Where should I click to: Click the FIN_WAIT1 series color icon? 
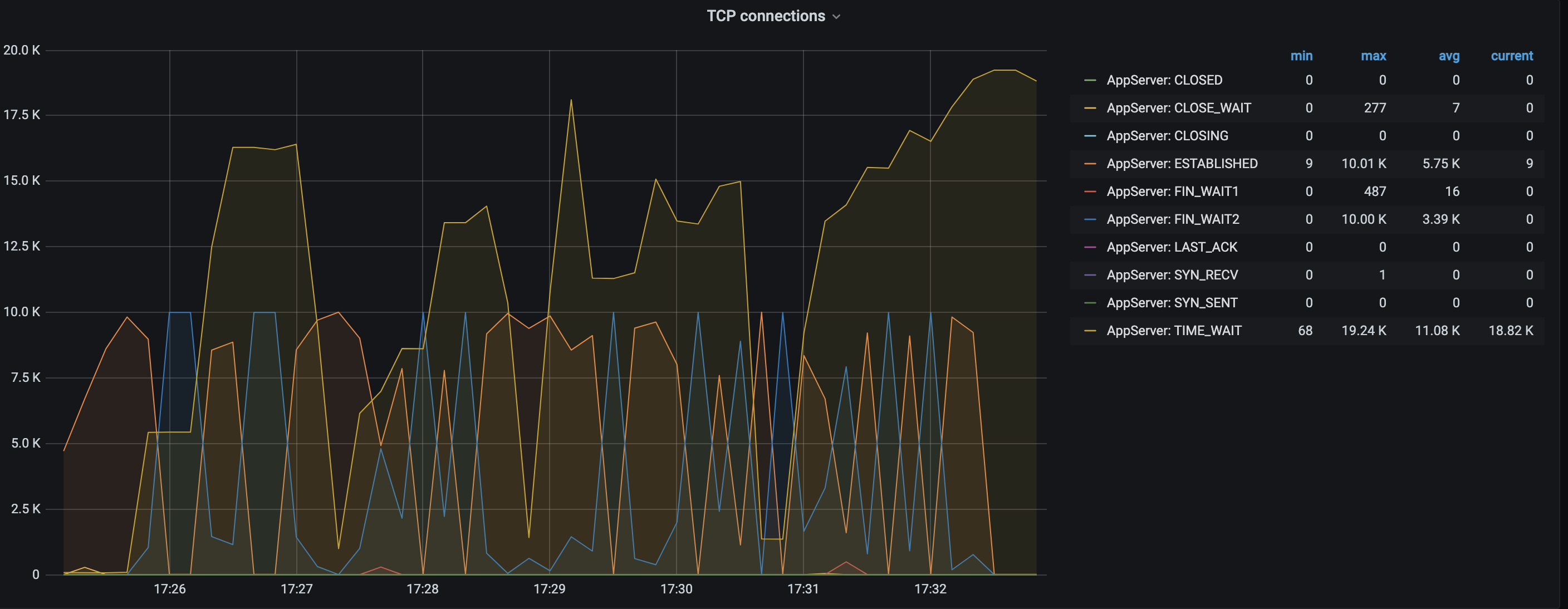1090,191
